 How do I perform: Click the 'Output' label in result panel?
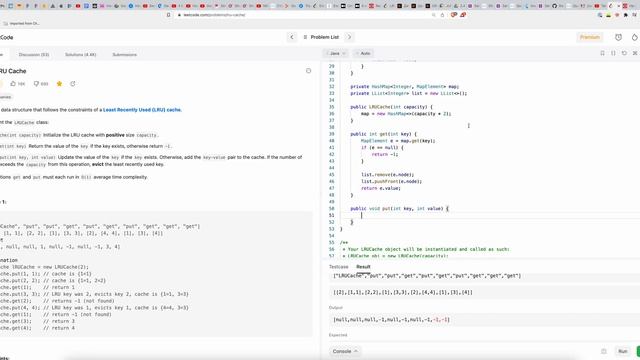(336, 308)
